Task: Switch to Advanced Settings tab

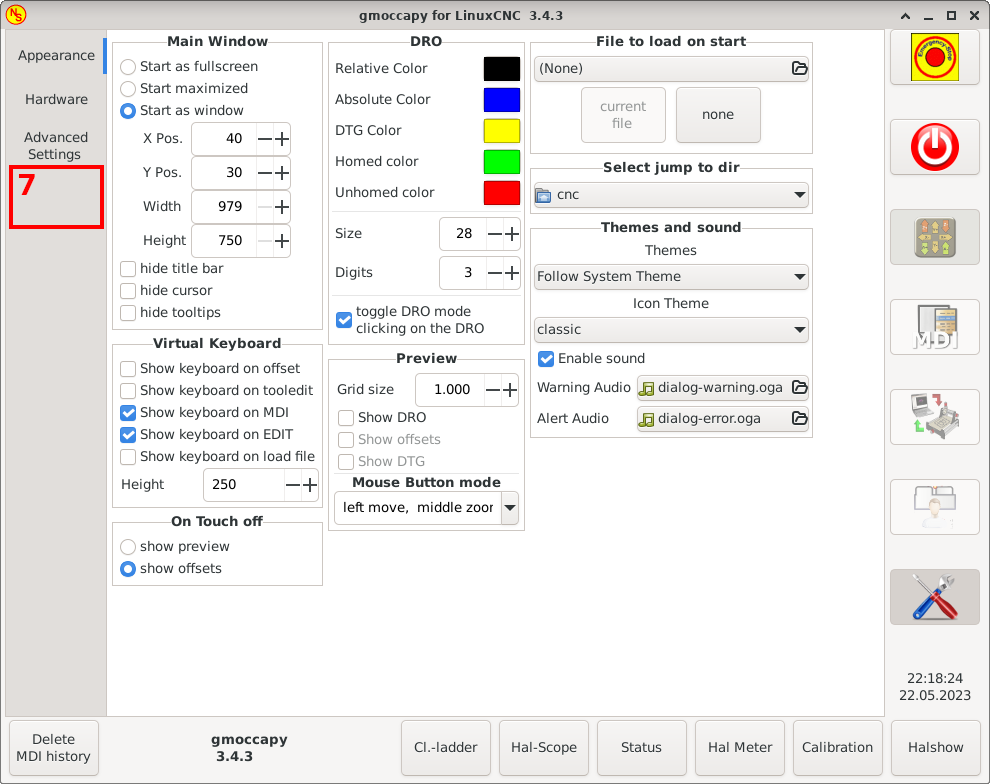Action: [x=56, y=146]
